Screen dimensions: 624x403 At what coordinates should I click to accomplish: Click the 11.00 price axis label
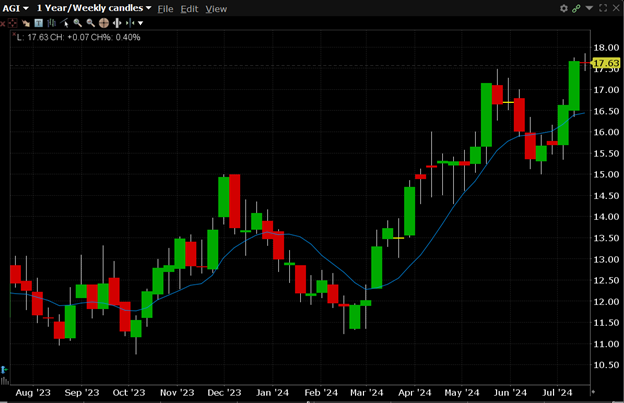[606, 344]
